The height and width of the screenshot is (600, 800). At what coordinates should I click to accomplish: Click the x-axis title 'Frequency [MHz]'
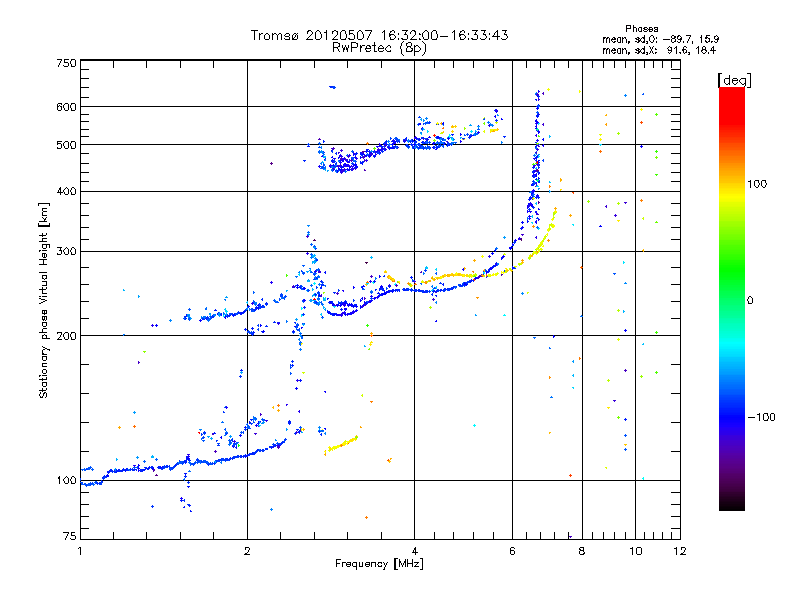379,564
